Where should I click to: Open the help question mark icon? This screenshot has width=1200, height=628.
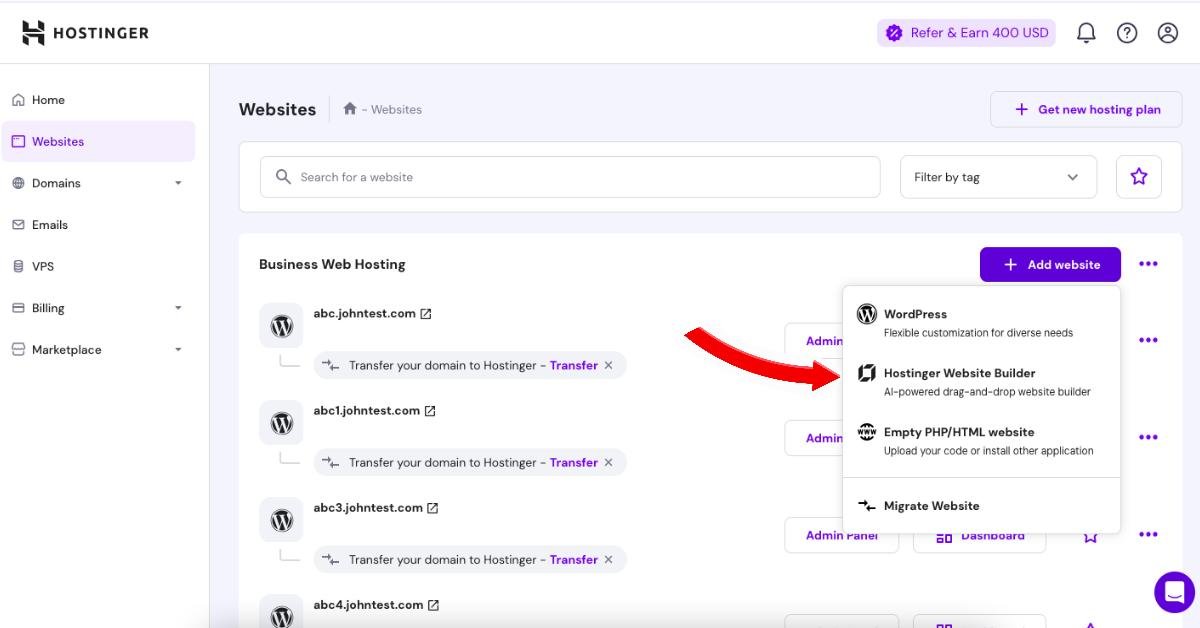point(1127,33)
